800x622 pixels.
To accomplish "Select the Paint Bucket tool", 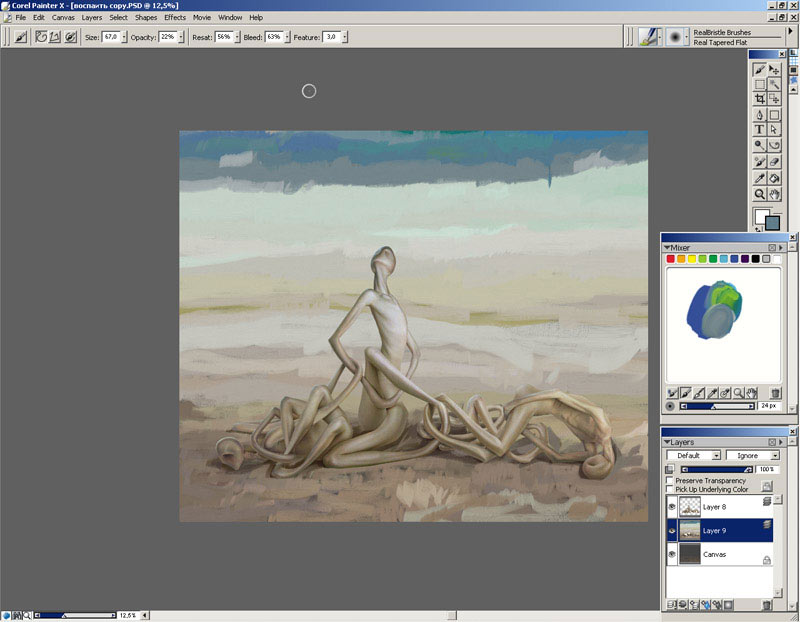I will (775, 178).
